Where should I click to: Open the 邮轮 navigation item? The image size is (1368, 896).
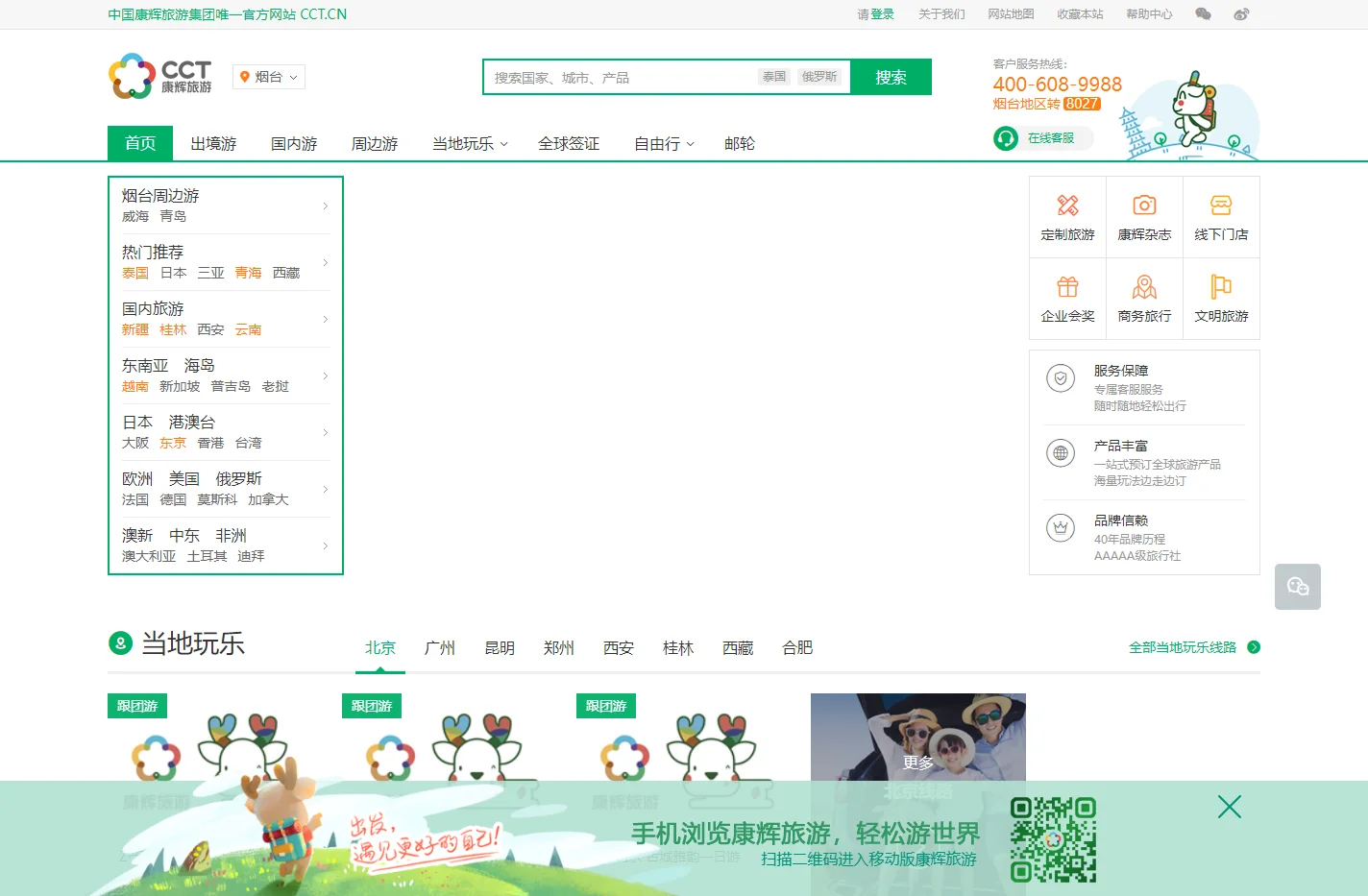tap(740, 143)
